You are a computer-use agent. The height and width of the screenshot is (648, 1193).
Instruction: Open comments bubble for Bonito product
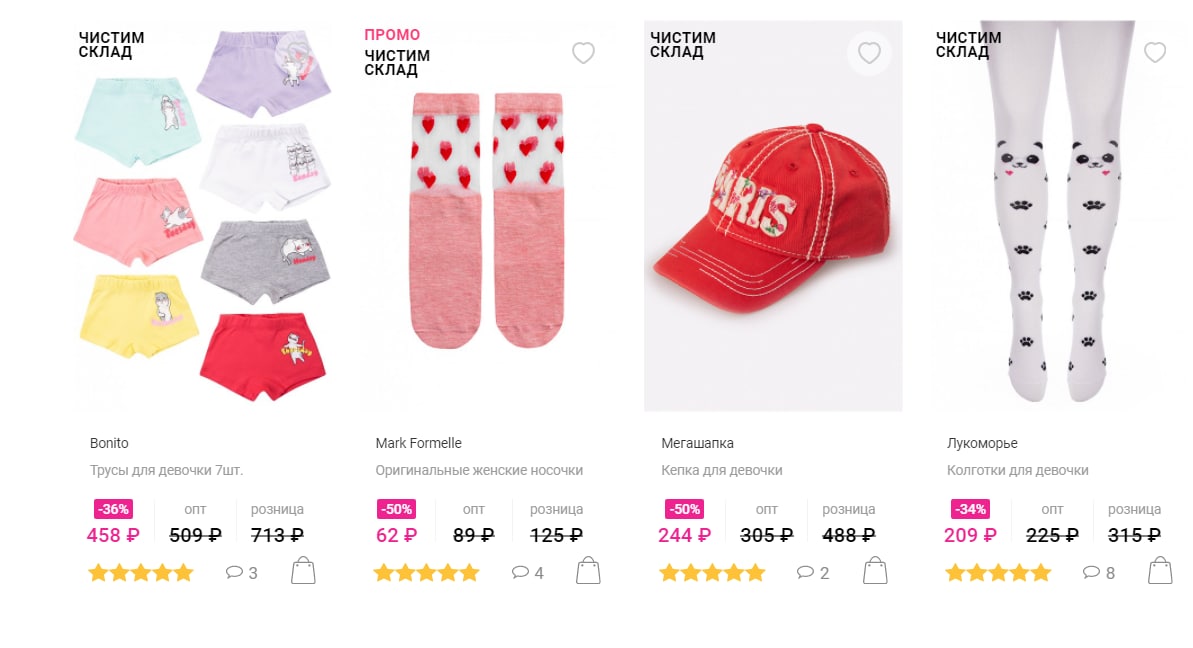click(242, 573)
